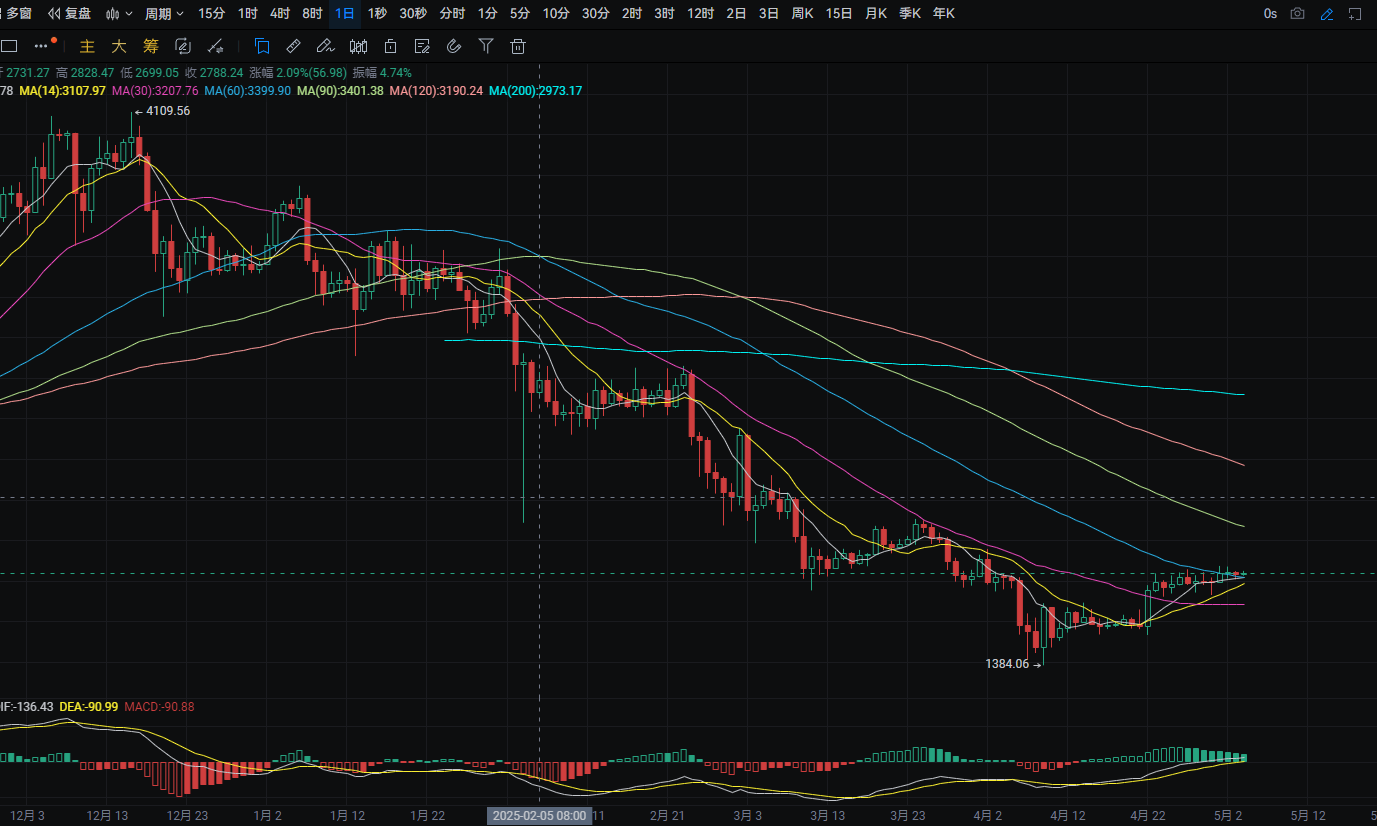This screenshot has width=1377, height=826.
Task: Select the freehand pen drawing tool
Action: coord(324,46)
